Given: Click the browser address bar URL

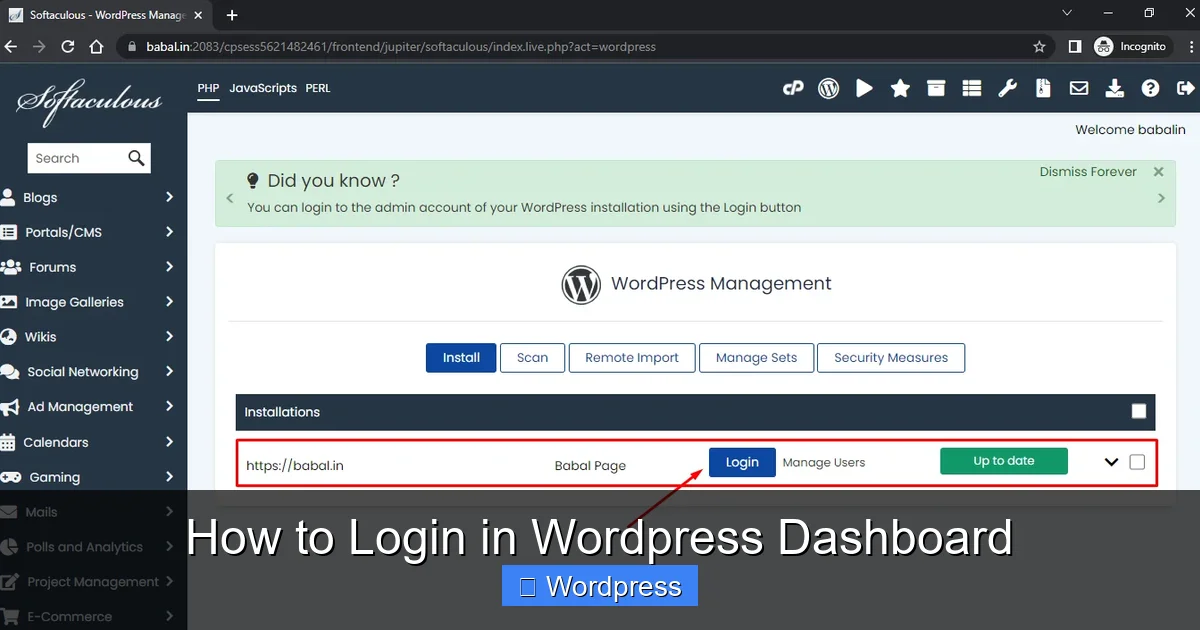Looking at the screenshot, I should [x=400, y=46].
